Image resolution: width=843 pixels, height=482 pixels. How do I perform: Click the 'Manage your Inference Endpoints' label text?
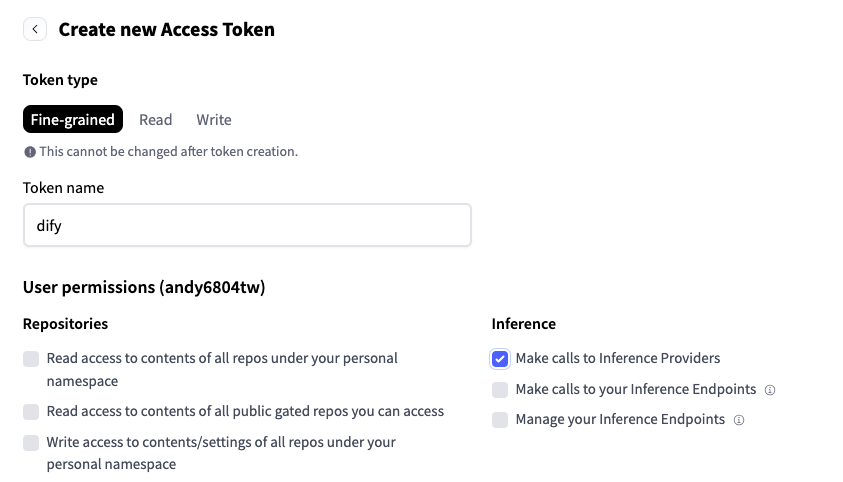(x=620, y=420)
